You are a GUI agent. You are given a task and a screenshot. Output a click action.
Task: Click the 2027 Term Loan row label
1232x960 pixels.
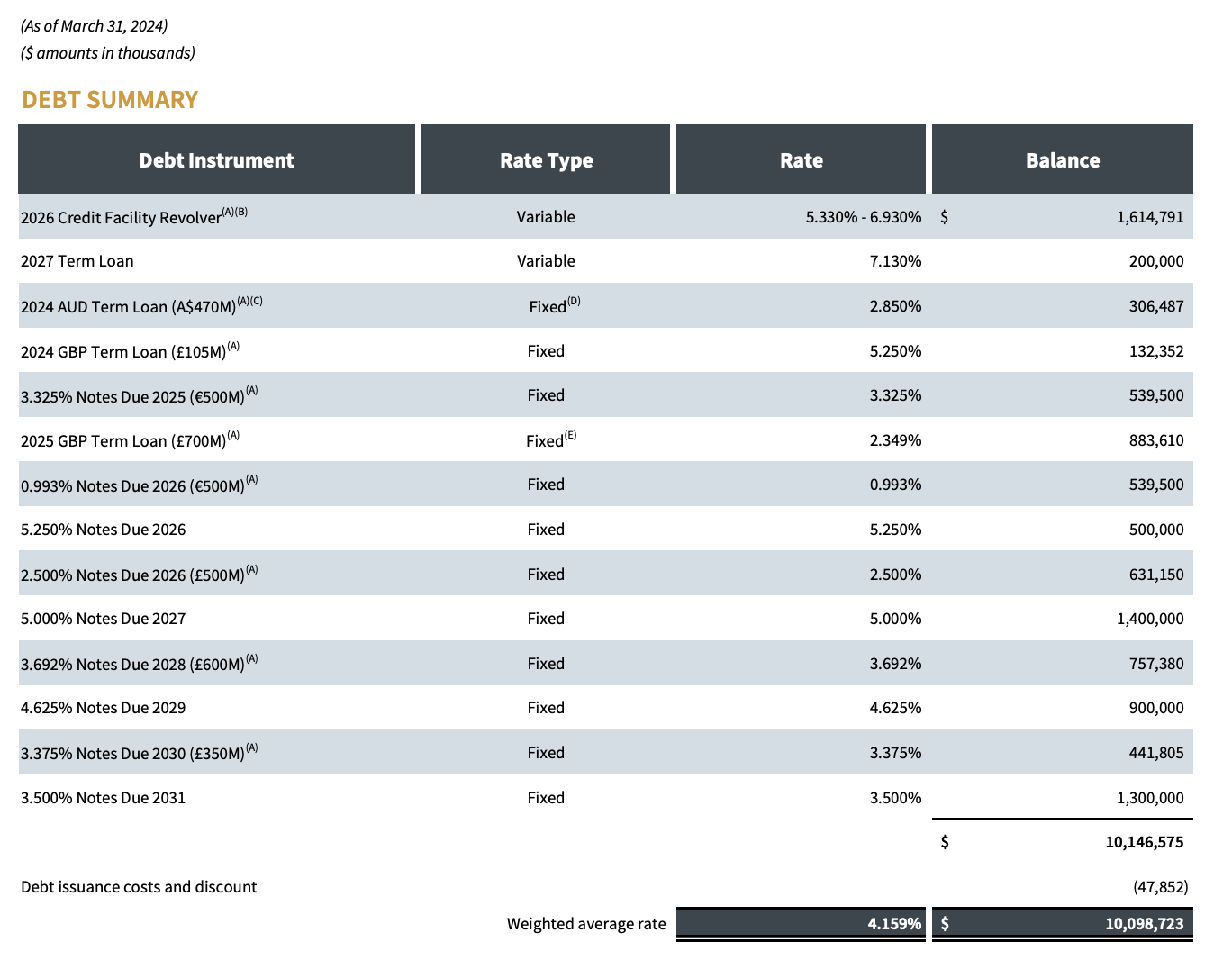77,261
